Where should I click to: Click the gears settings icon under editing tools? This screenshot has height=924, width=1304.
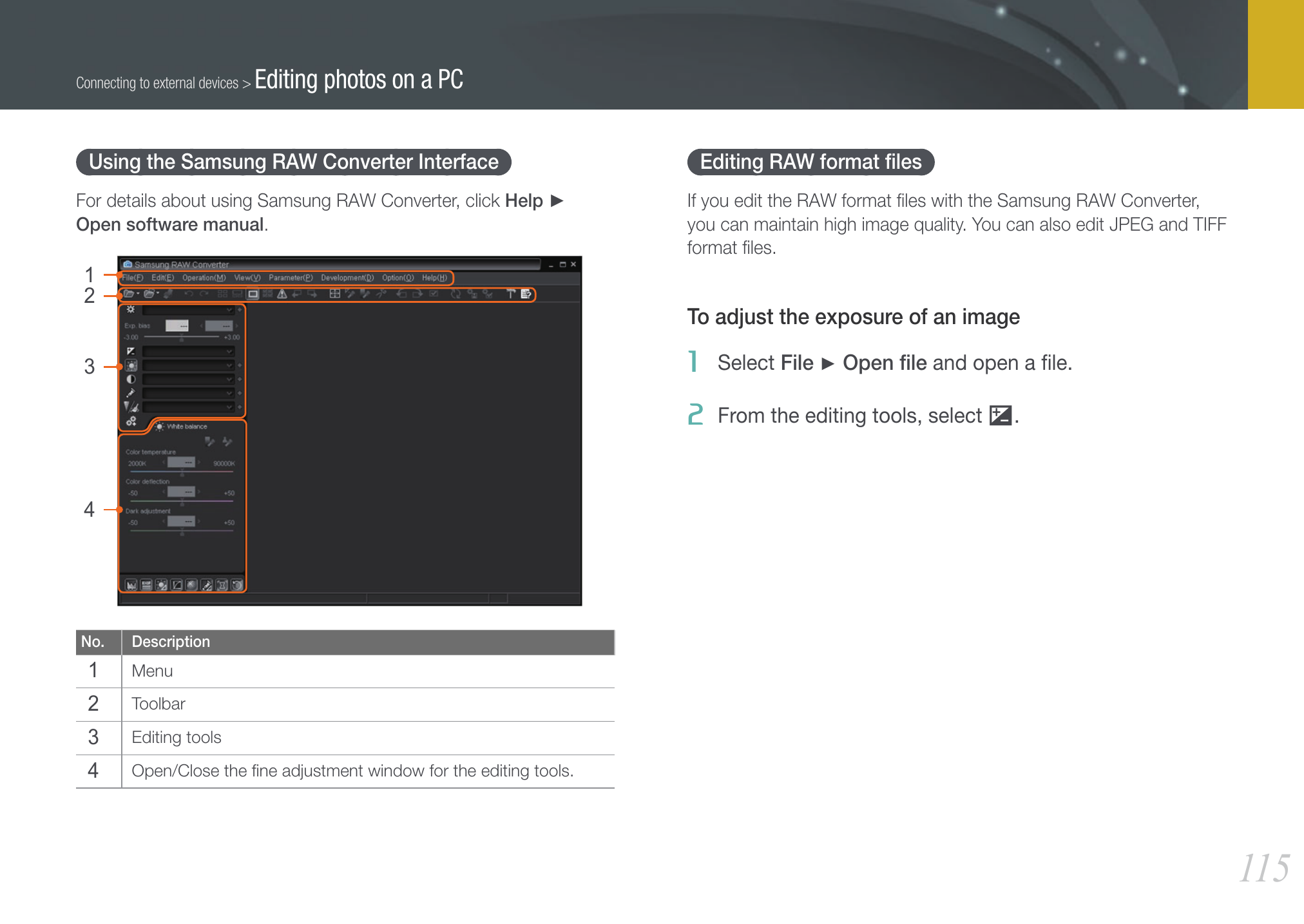(x=131, y=421)
